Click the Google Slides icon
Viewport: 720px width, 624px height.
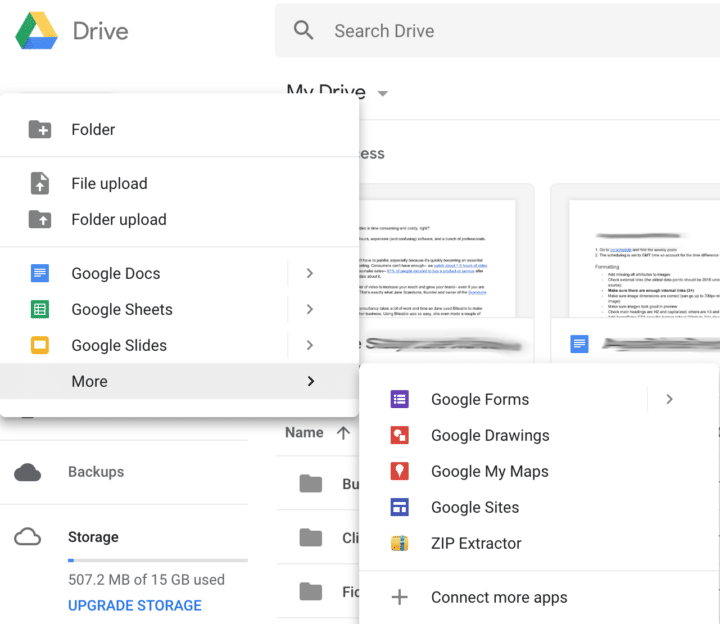click(x=40, y=345)
